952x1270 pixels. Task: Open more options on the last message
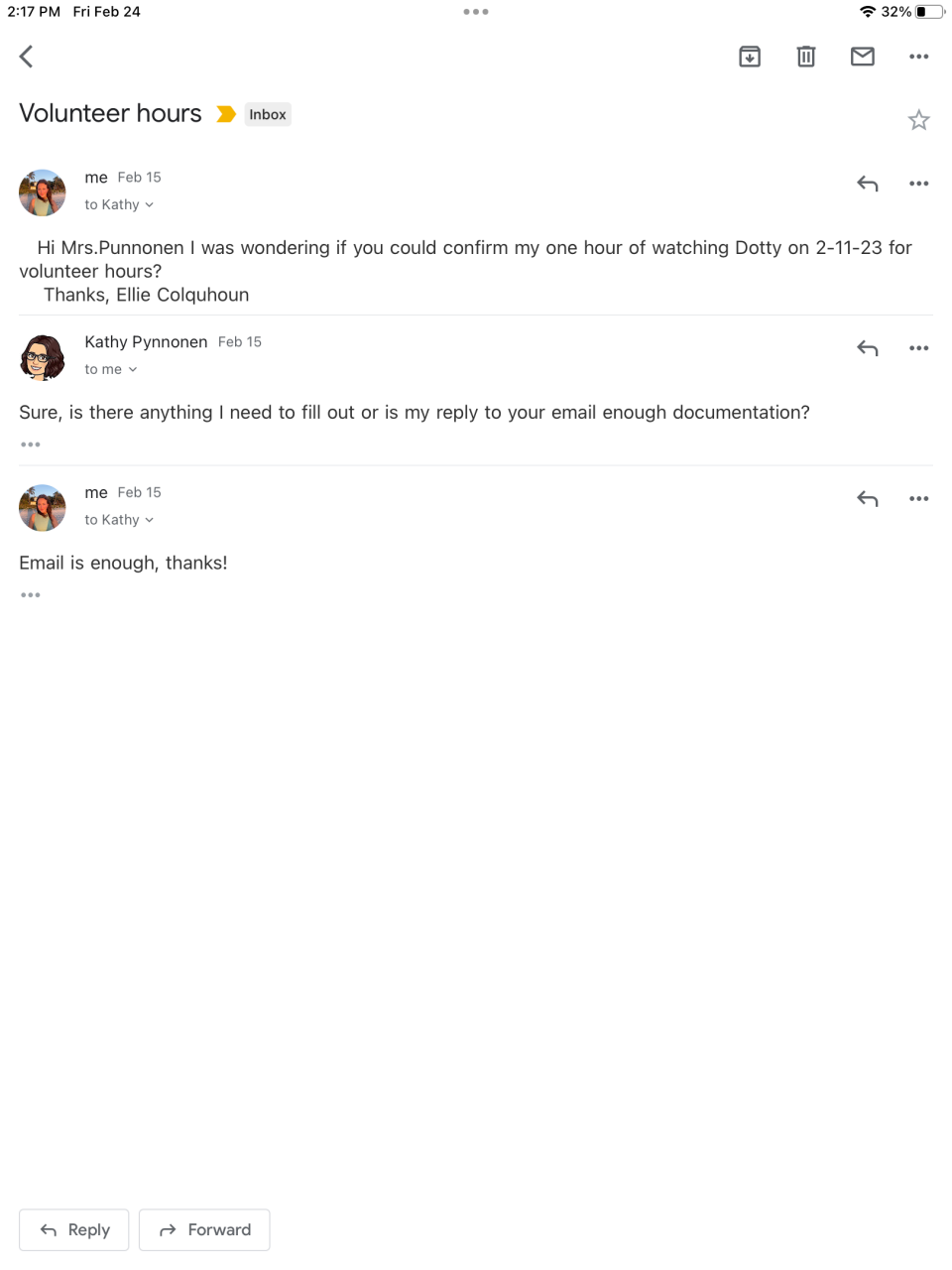click(x=919, y=499)
